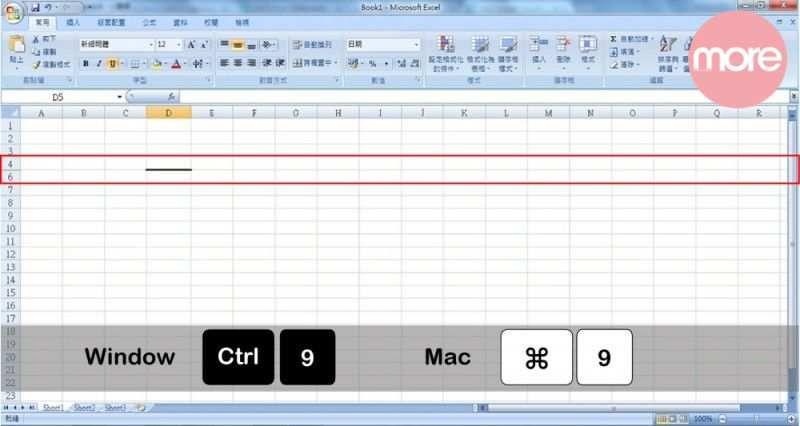Open Cell Styles gallery
This screenshot has height=426, width=800.
click(509, 53)
